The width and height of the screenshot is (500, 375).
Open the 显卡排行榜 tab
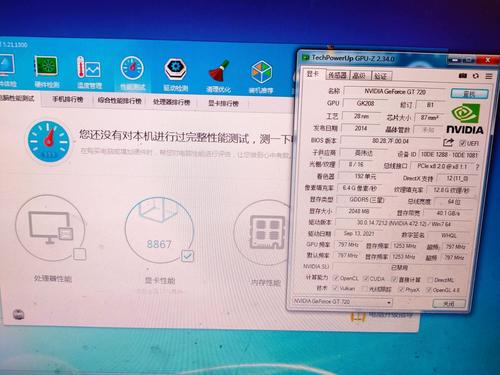point(224,103)
